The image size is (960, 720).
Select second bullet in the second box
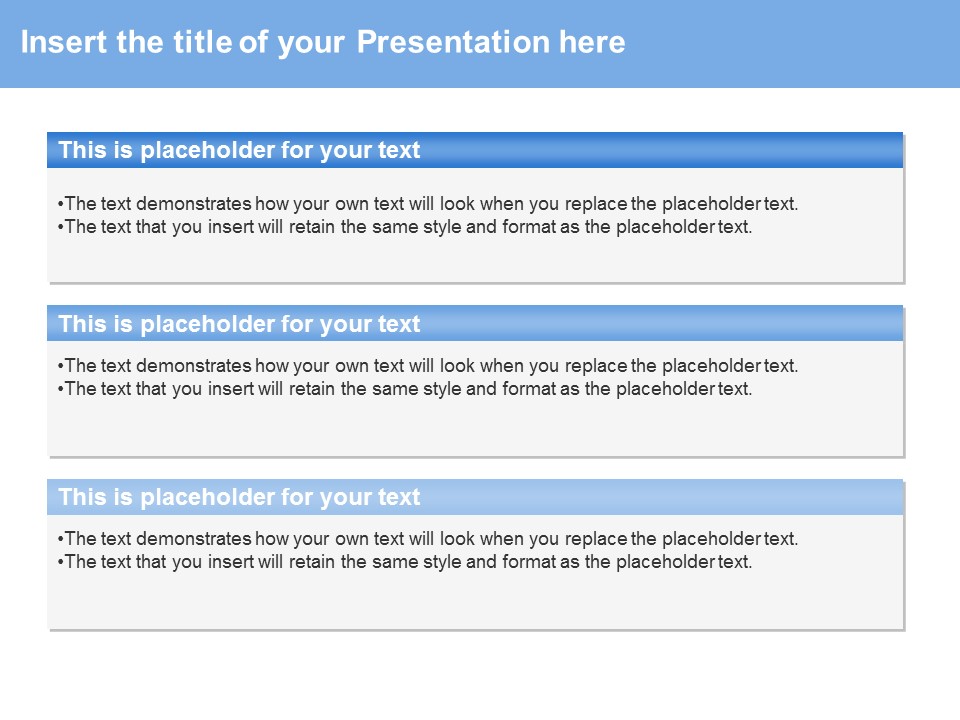pyautogui.click(x=405, y=389)
